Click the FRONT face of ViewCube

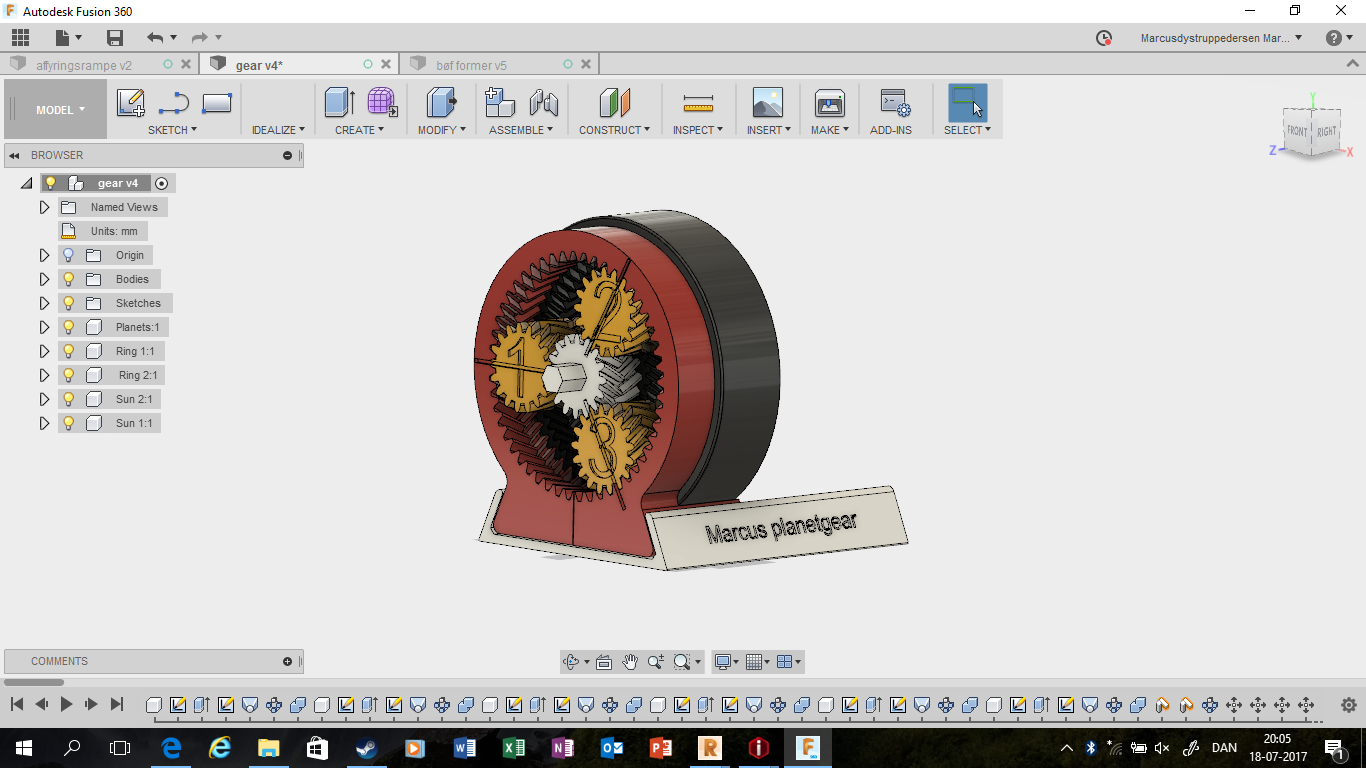tap(1297, 132)
